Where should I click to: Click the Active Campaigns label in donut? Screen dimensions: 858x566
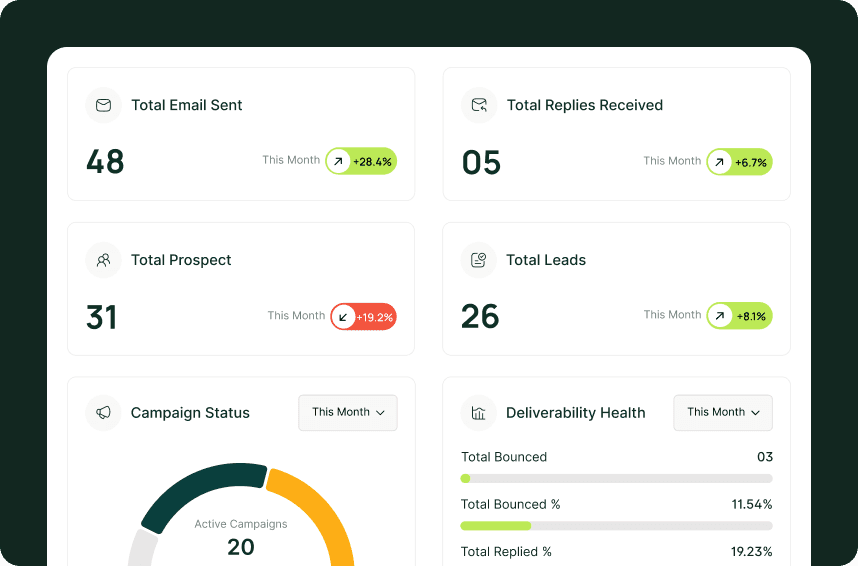(241, 524)
